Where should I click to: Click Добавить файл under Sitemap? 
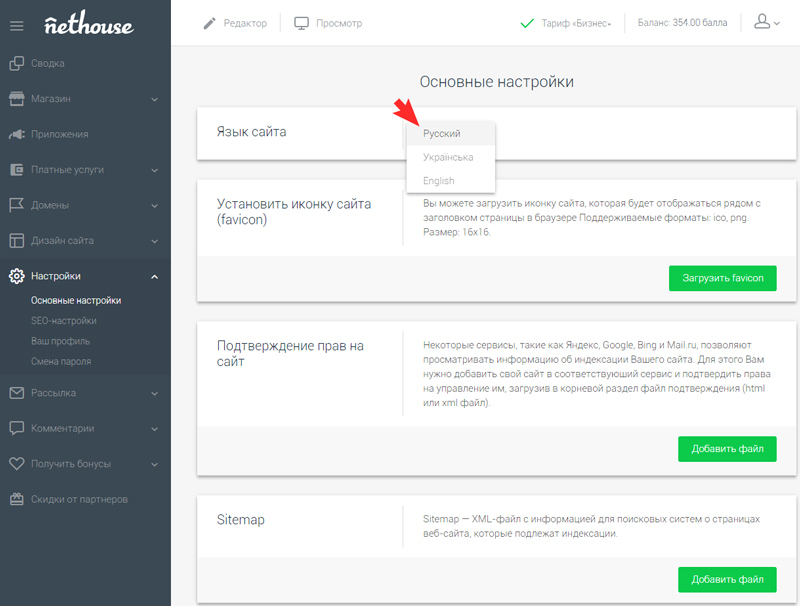click(x=727, y=579)
